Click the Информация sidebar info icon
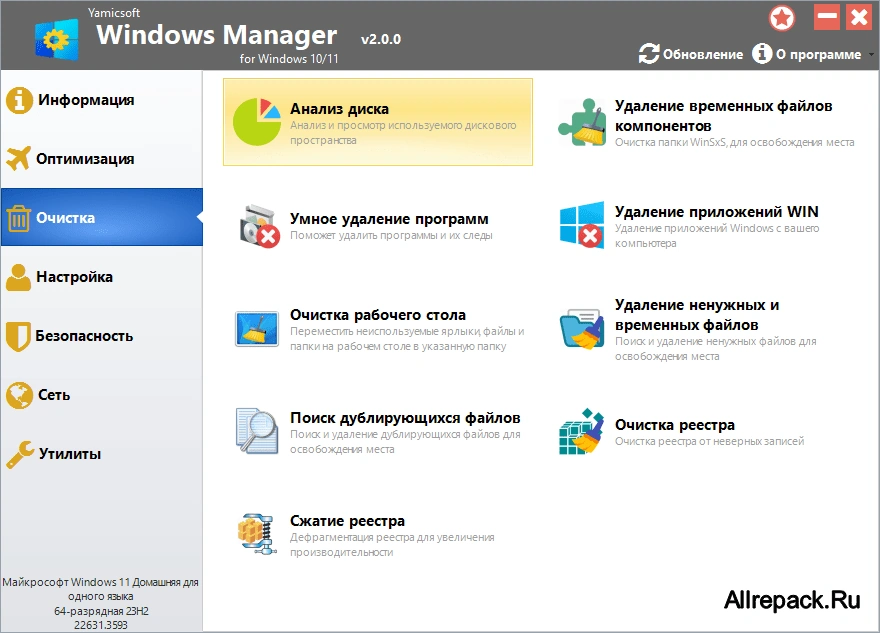This screenshot has width=880, height=633. (19, 100)
